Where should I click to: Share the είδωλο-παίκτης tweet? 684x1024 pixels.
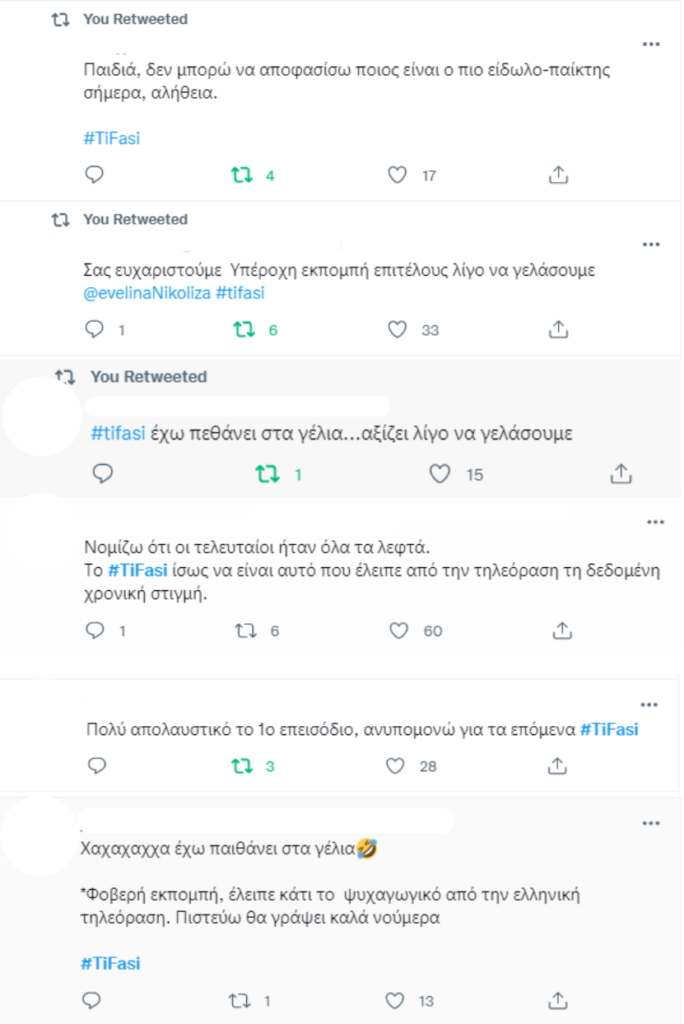(x=560, y=175)
